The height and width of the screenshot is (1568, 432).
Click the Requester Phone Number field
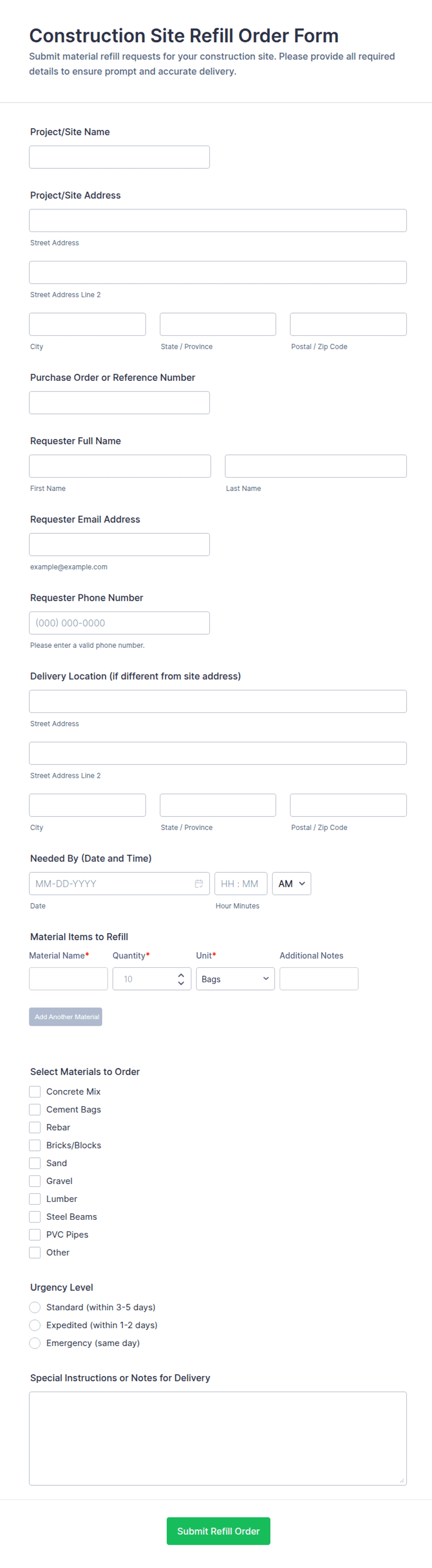click(x=119, y=623)
